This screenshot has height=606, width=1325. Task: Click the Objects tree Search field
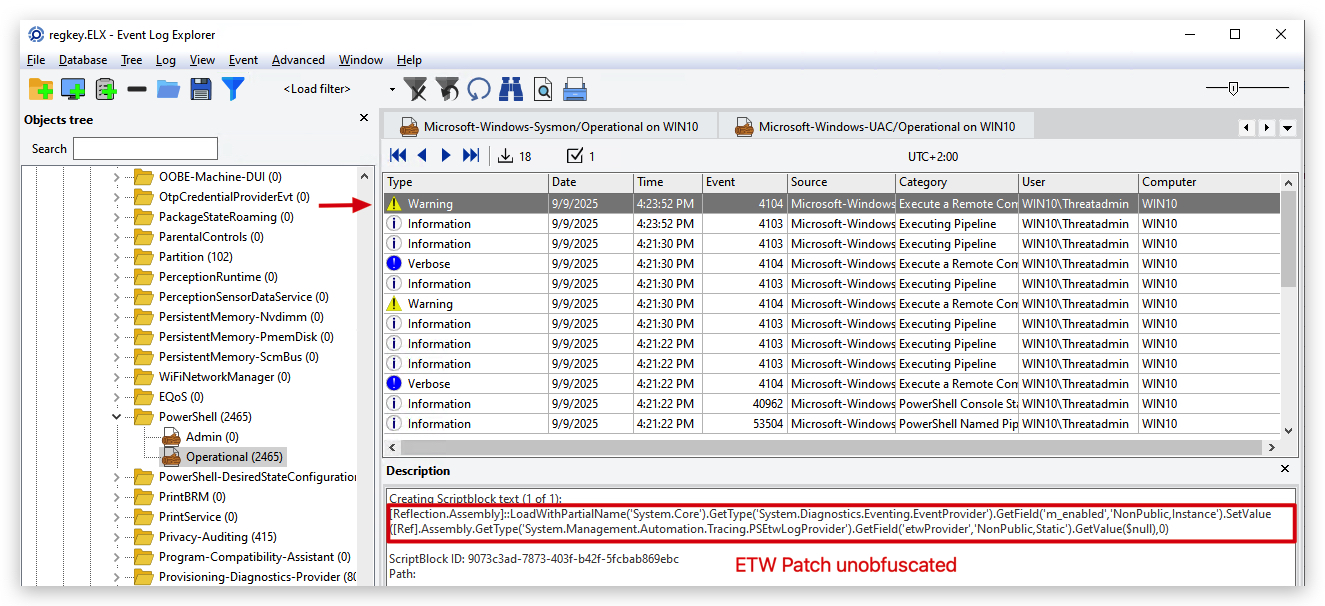click(x=145, y=149)
